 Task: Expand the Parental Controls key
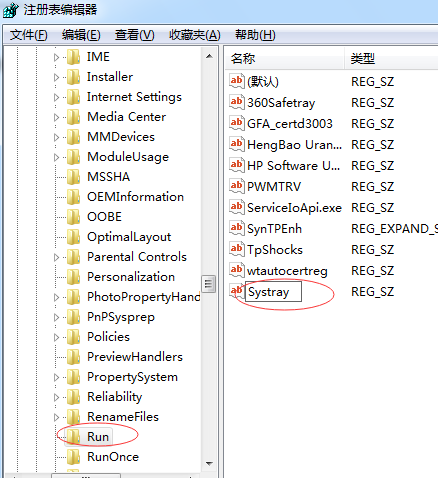coord(56,257)
